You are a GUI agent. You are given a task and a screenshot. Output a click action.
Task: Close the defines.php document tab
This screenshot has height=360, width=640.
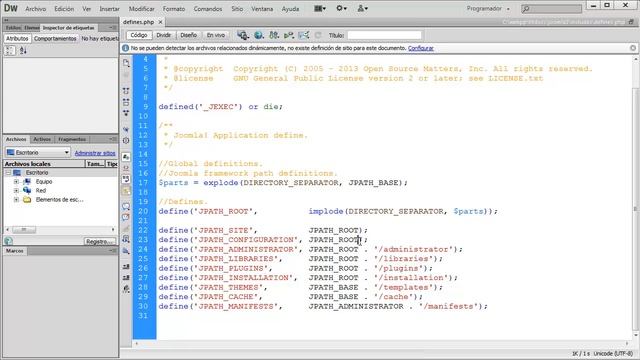[x=160, y=22]
